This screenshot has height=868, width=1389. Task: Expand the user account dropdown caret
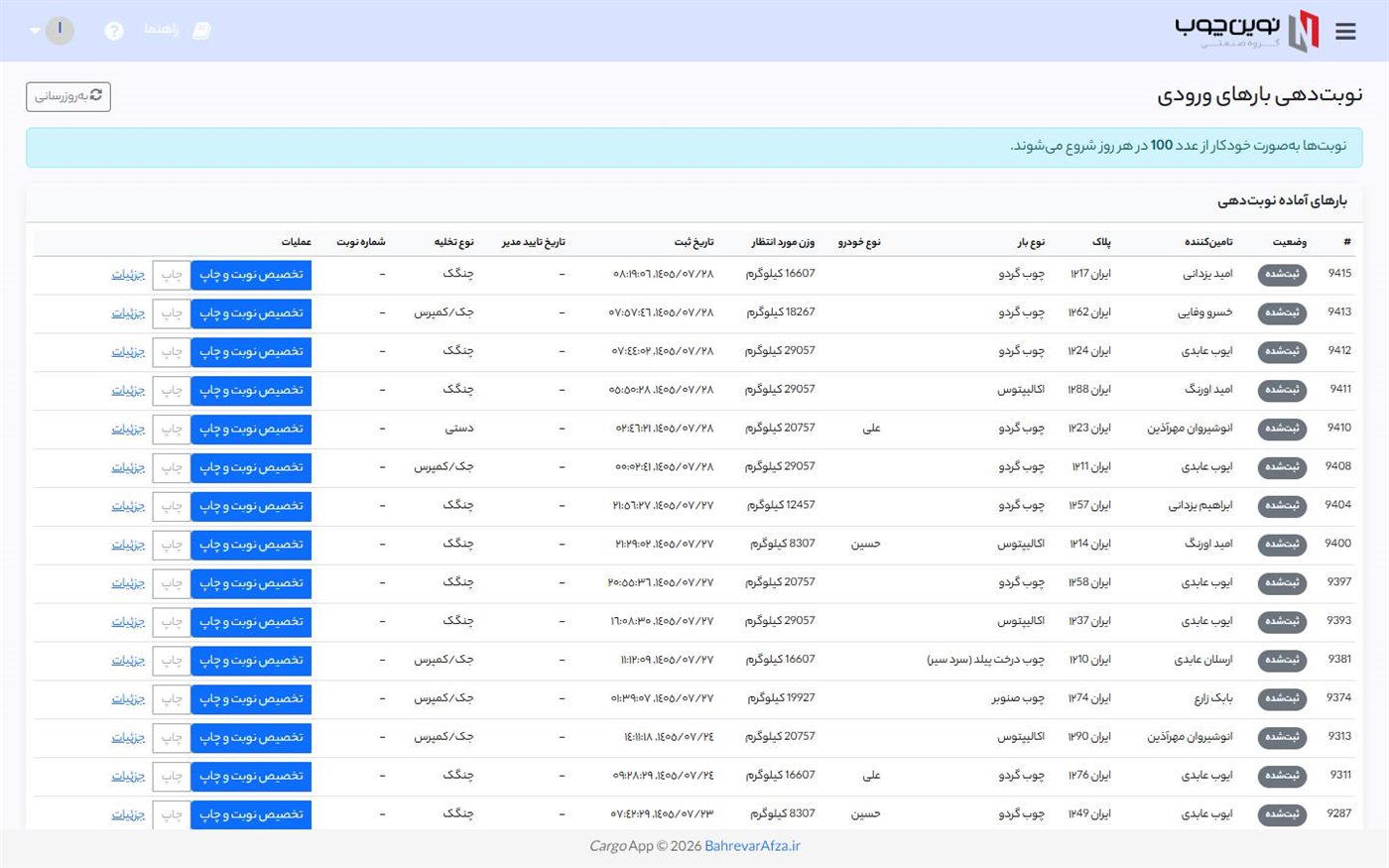36,31
